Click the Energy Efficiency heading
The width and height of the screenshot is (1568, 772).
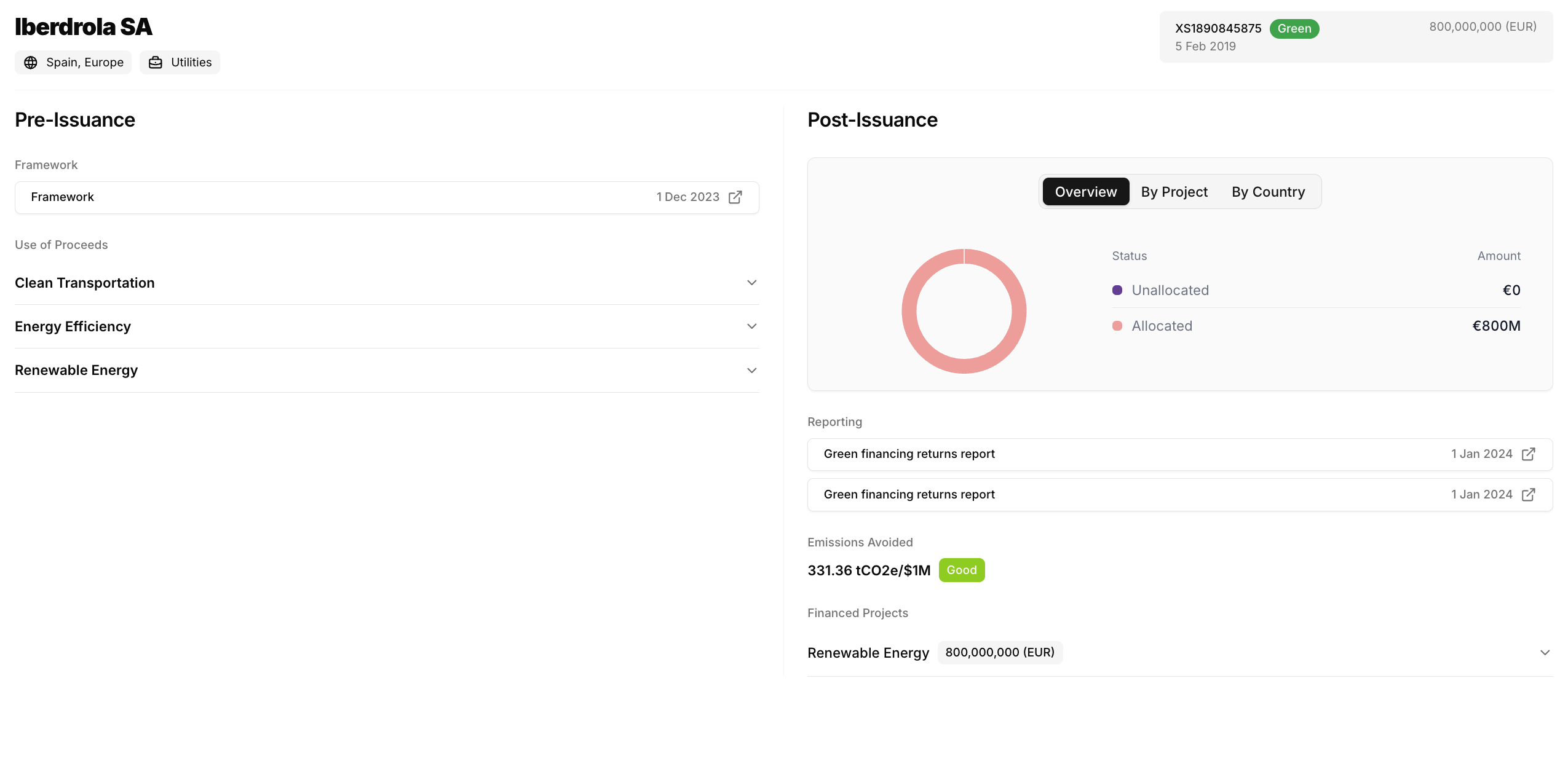[73, 326]
